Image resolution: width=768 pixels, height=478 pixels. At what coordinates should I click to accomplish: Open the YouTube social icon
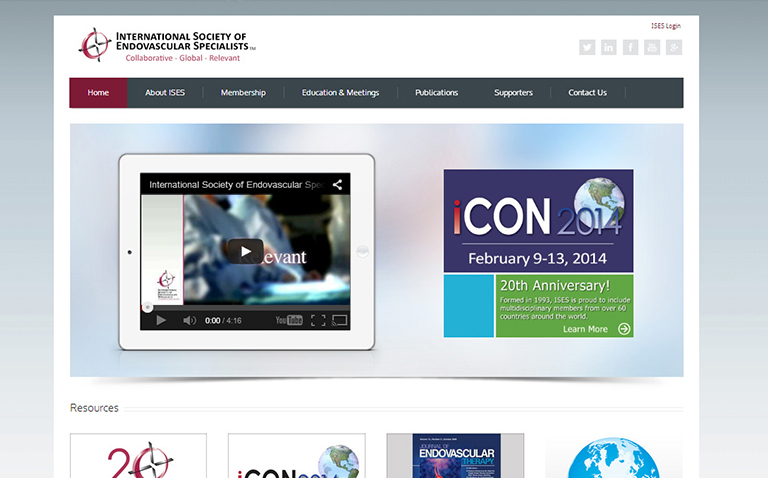coord(652,48)
